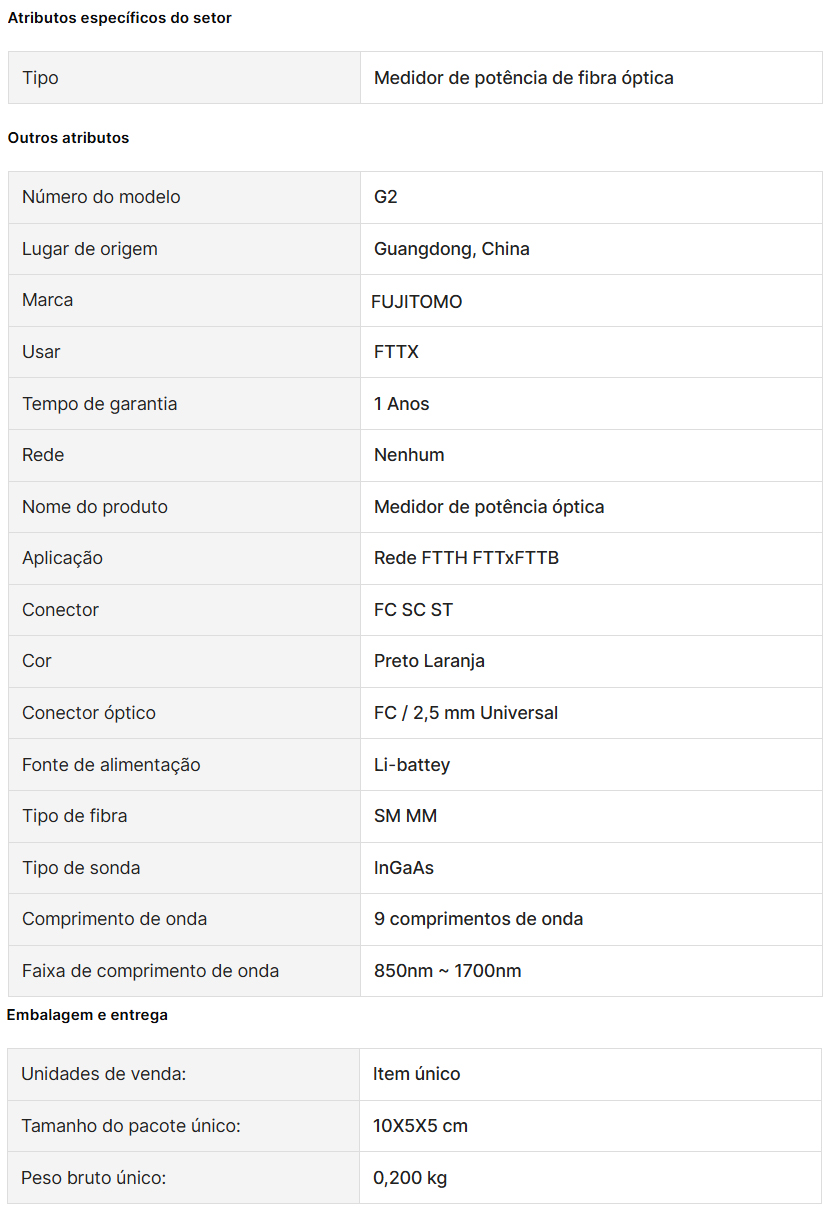This screenshot has width=830, height=1212.
Task: Select the model number value 'G2'
Action: (x=386, y=197)
